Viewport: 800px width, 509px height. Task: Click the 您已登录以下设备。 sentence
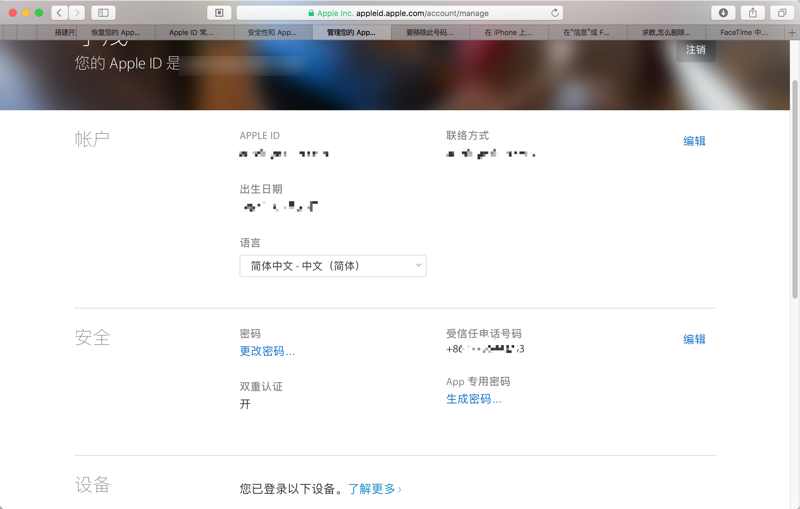293,489
